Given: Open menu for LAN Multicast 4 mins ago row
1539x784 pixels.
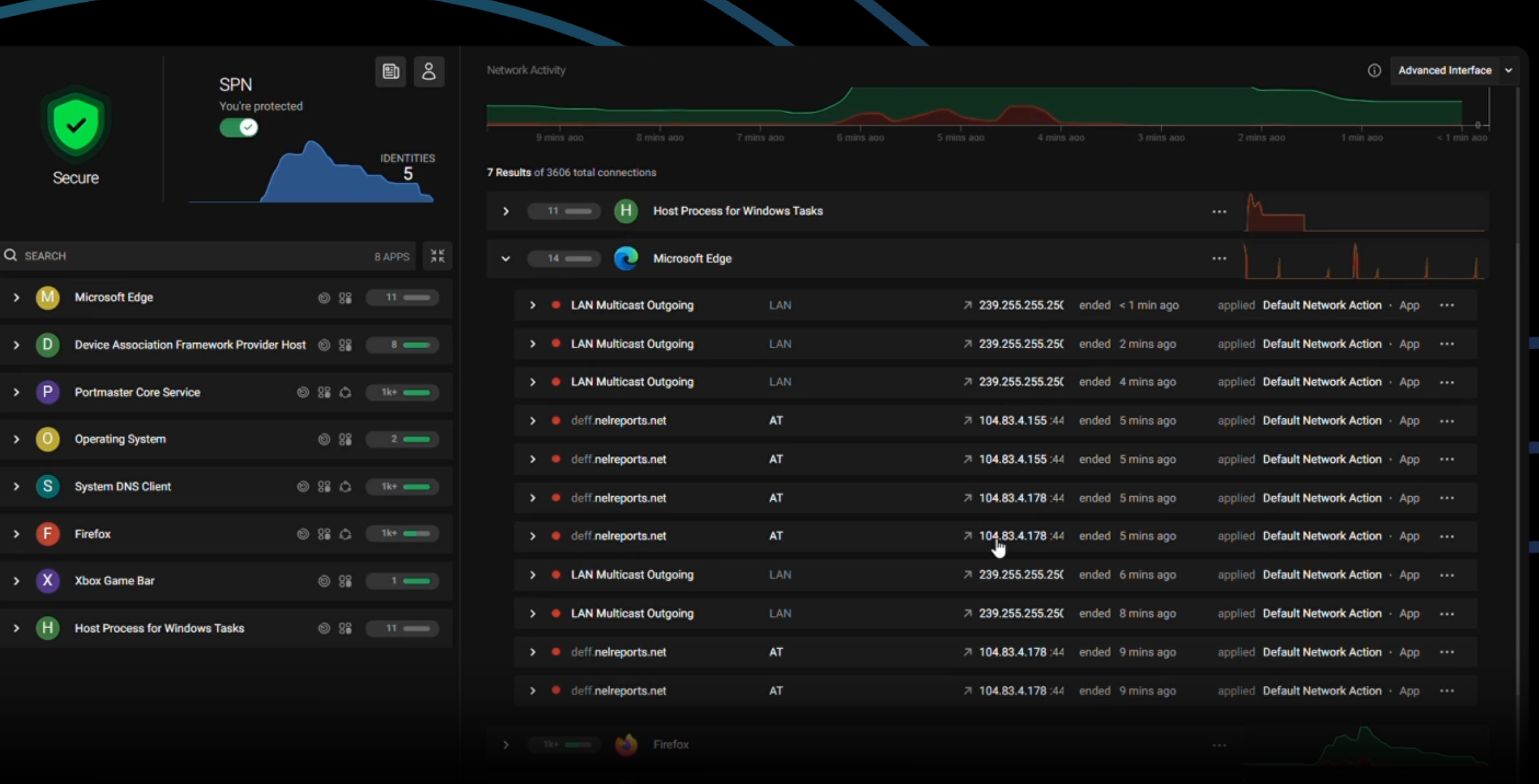Looking at the screenshot, I should pos(1447,382).
